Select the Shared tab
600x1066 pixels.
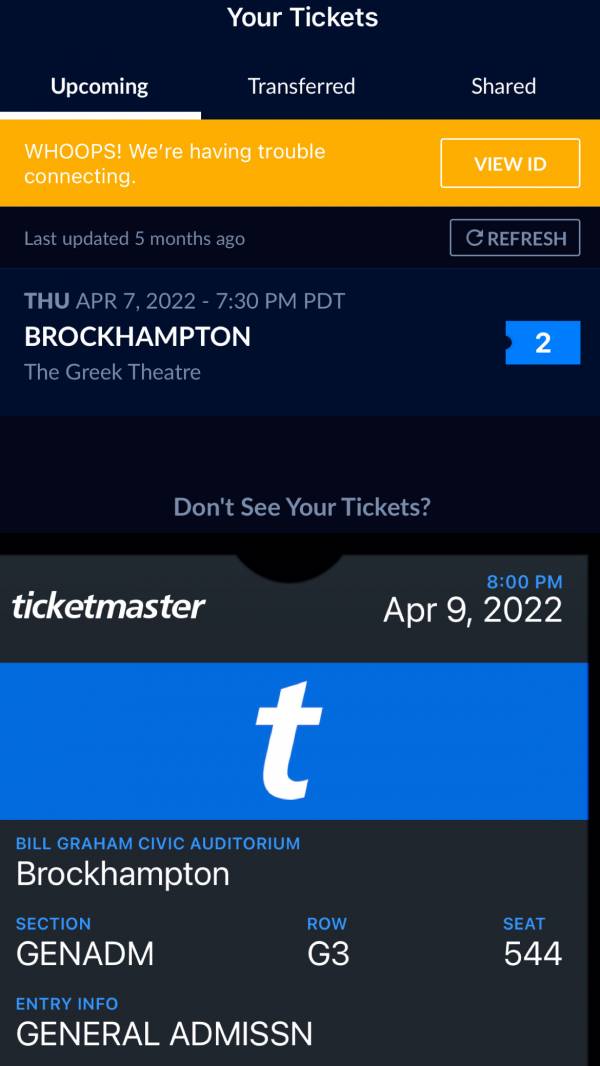[x=503, y=87]
